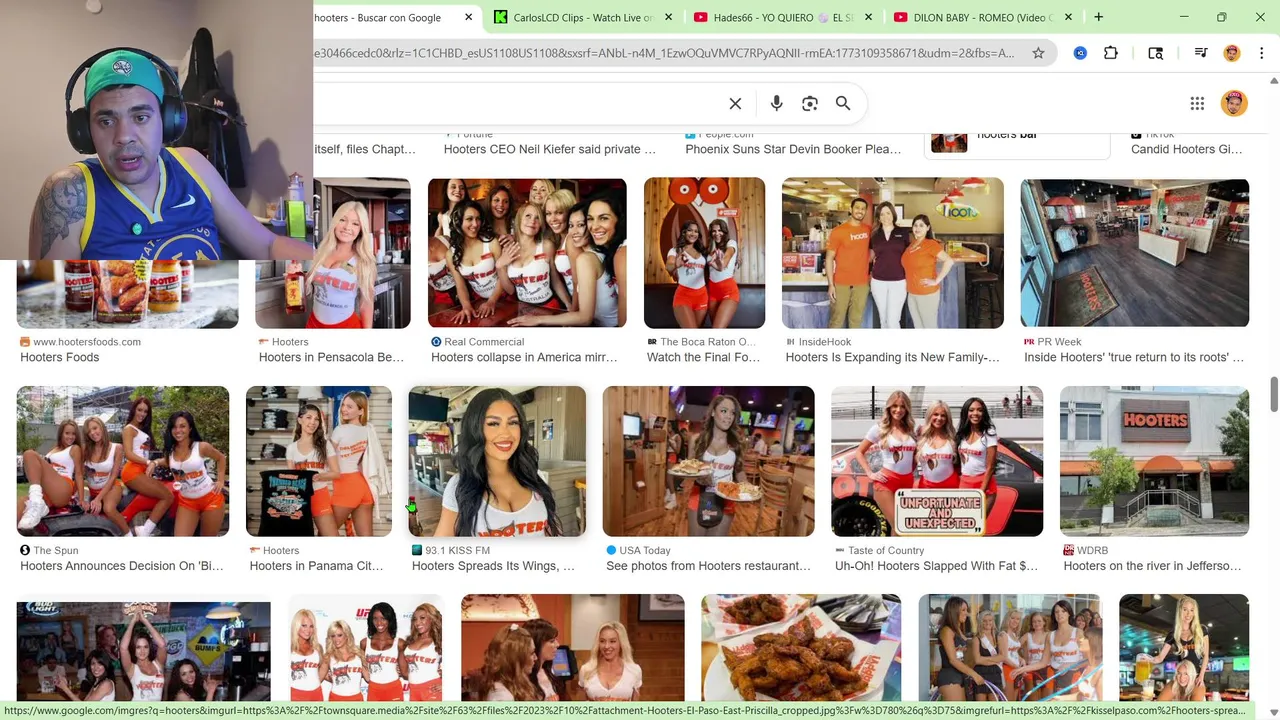Click 'Hooters collapse in America mirr...' link
Image resolution: width=1280 pixels, height=720 pixels.
pos(524,357)
